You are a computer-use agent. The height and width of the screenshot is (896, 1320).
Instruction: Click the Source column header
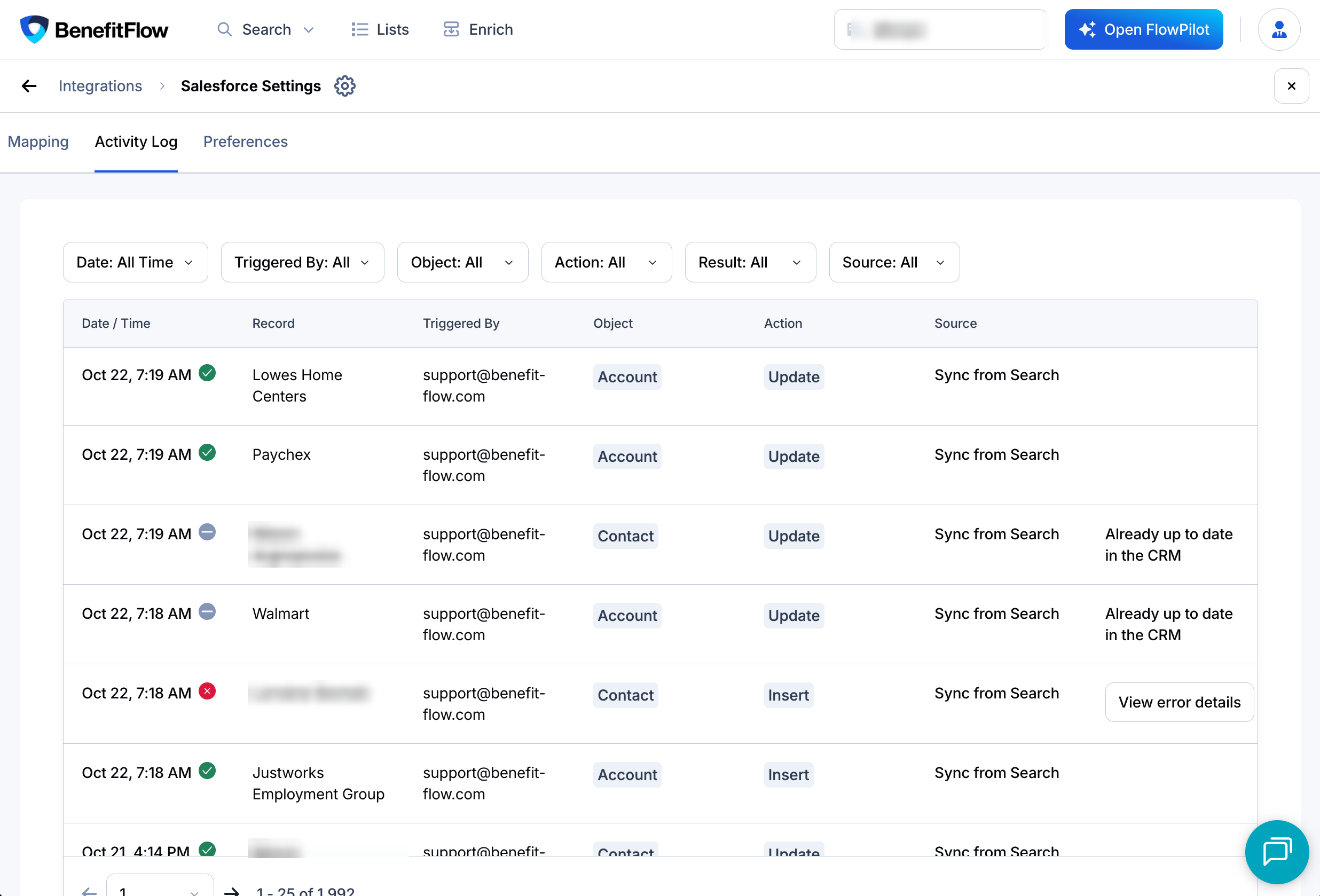point(955,324)
